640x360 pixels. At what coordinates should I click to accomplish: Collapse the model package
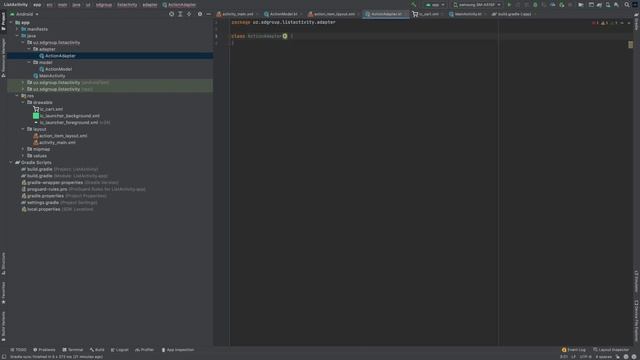click(29, 62)
